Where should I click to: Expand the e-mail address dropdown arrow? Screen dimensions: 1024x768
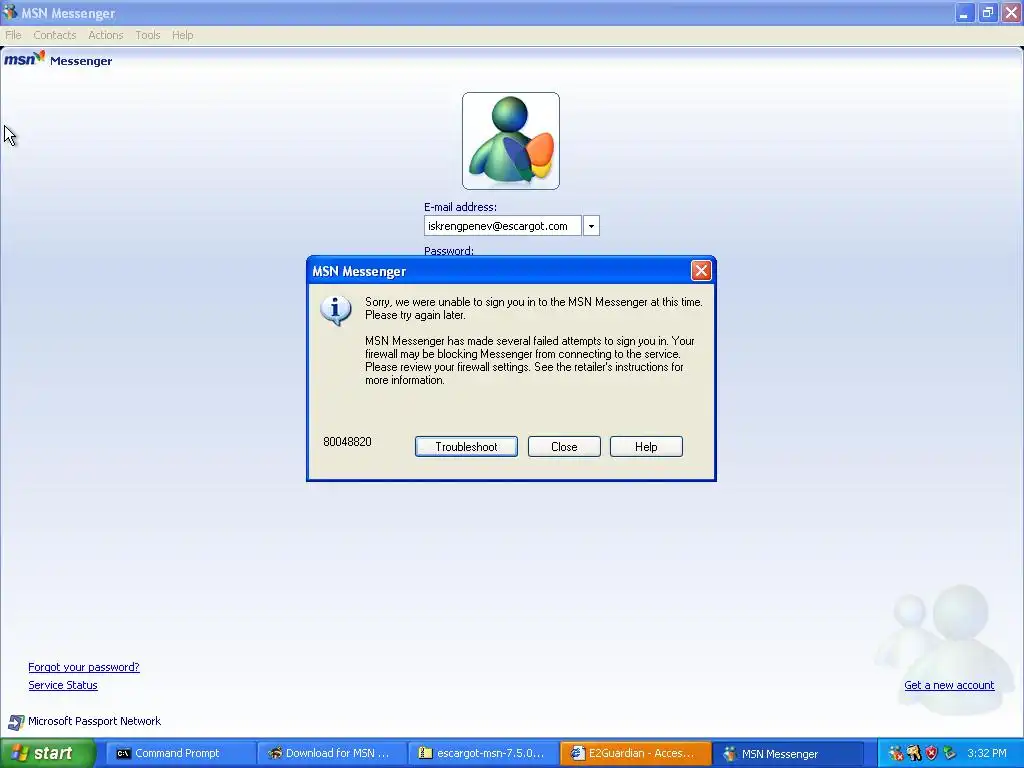click(591, 226)
